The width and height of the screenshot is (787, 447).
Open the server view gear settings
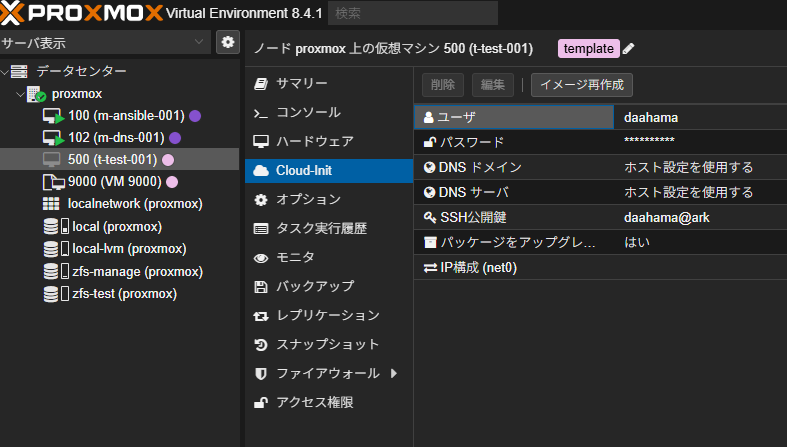[228, 42]
